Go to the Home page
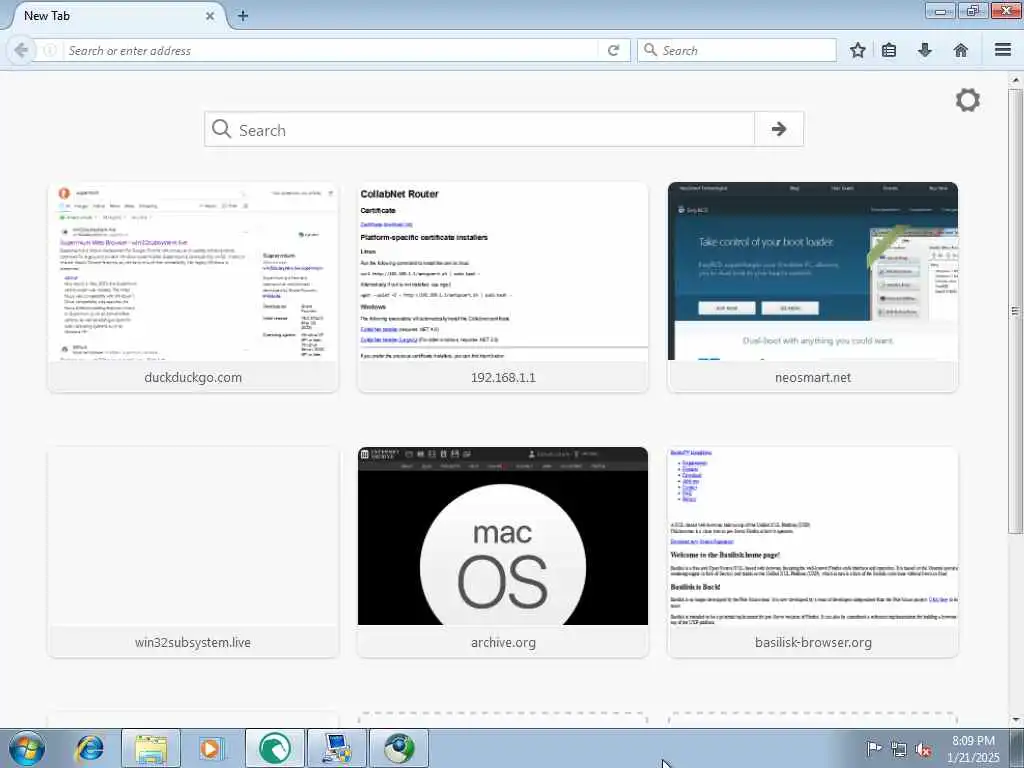 [x=961, y=50]
